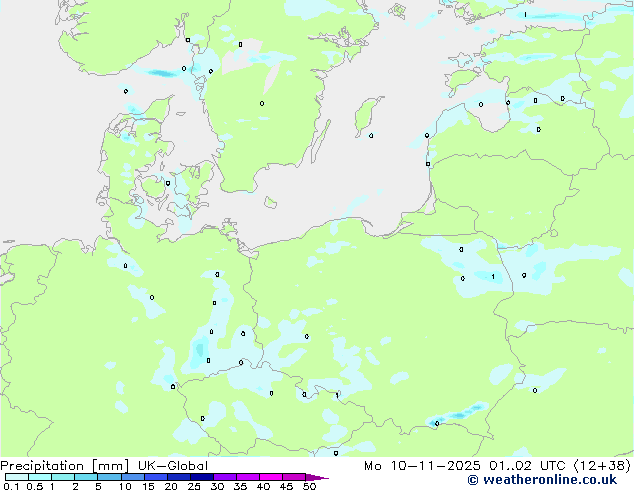634x490 pixels.
Task: Click the '15' legend scale label
Action: click(x=148, y=486)
